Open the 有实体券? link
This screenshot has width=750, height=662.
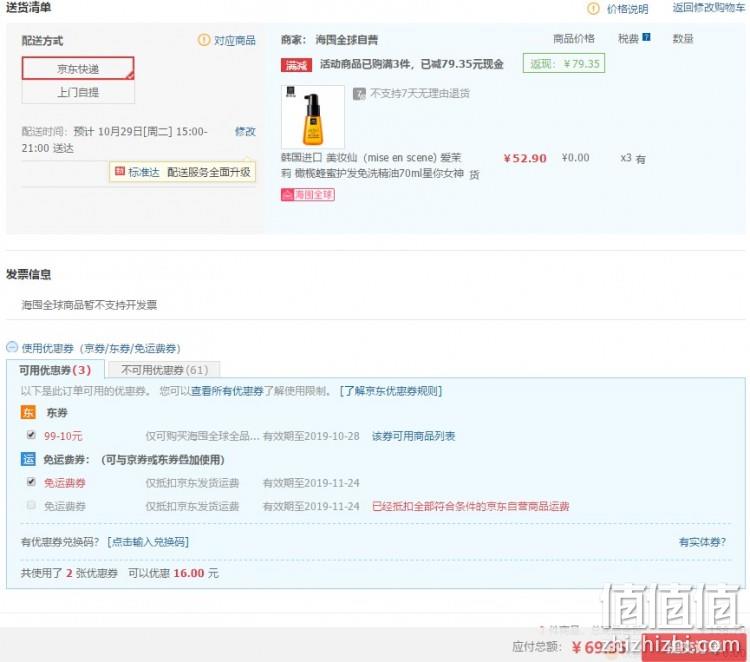coord(702,542)
